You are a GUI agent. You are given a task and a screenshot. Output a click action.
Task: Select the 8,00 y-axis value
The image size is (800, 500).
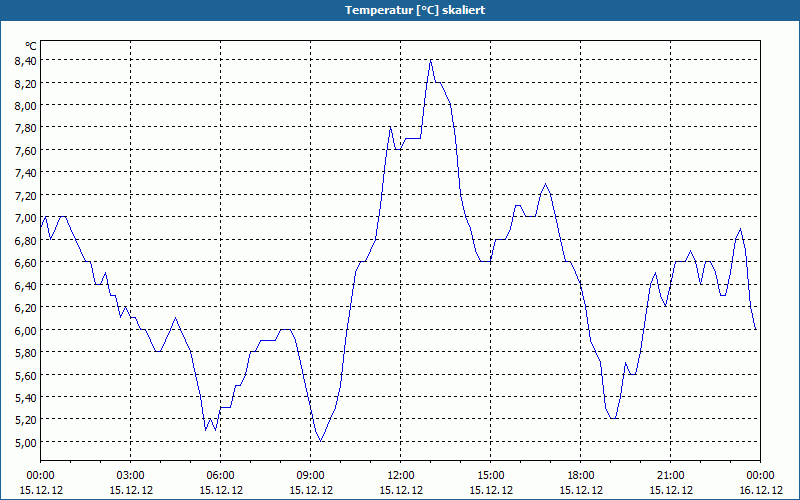coord(26,106)
